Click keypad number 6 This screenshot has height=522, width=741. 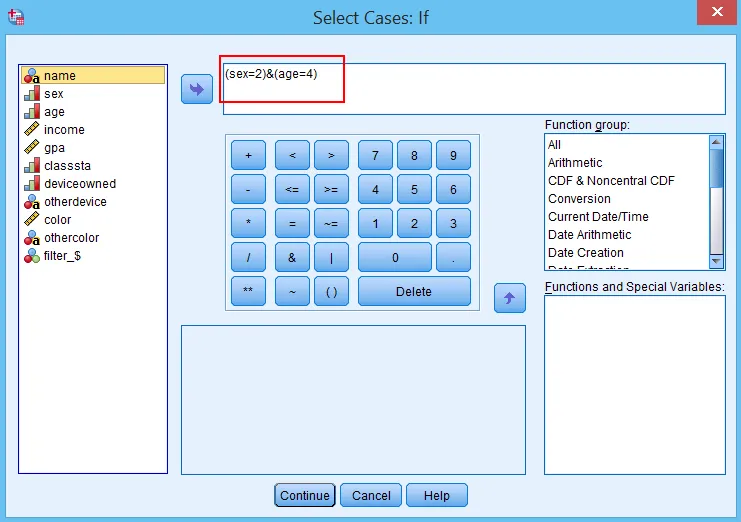point(453,189)
